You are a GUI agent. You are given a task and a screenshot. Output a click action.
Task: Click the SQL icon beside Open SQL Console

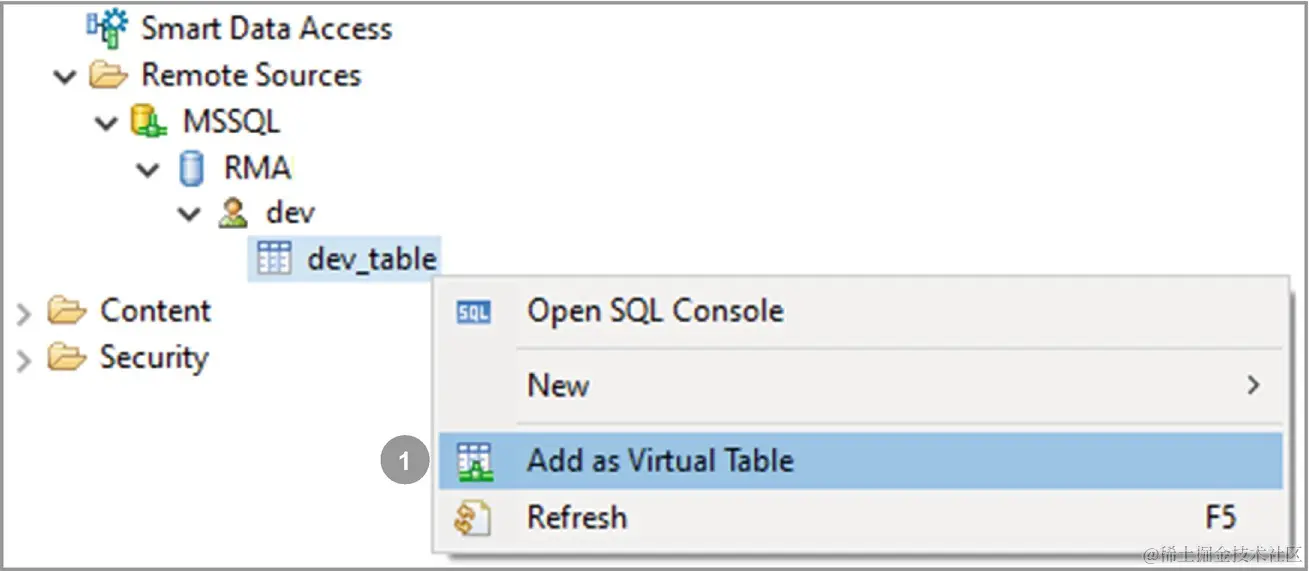coord(473,313)
